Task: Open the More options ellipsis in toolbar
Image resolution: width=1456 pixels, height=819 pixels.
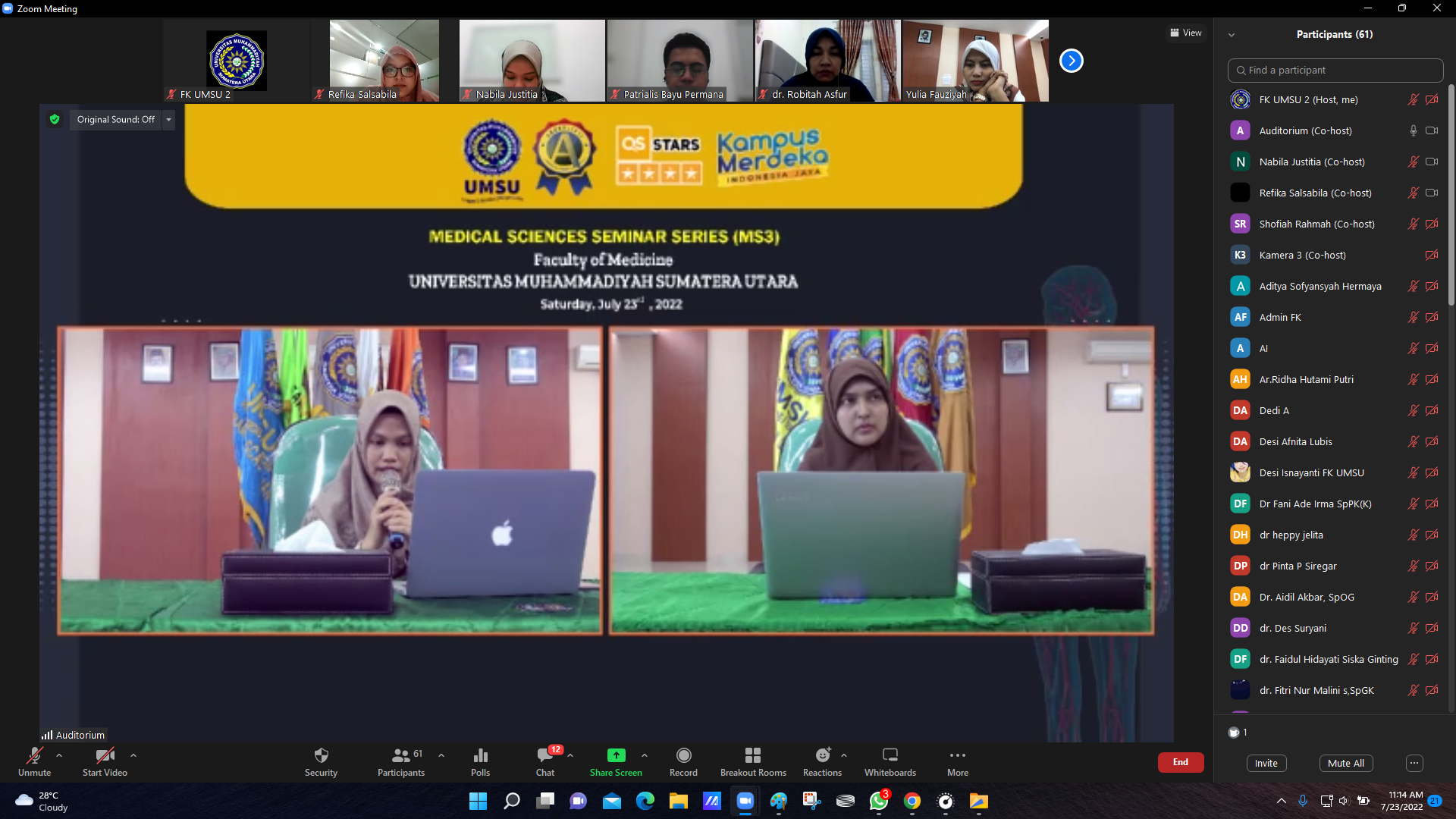Action: tap(958, 755)
